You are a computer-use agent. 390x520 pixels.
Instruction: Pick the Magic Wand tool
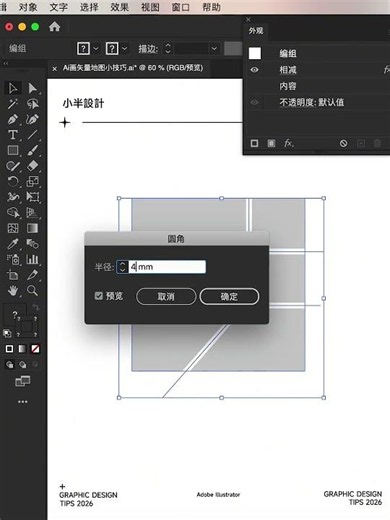coord(13,104)
